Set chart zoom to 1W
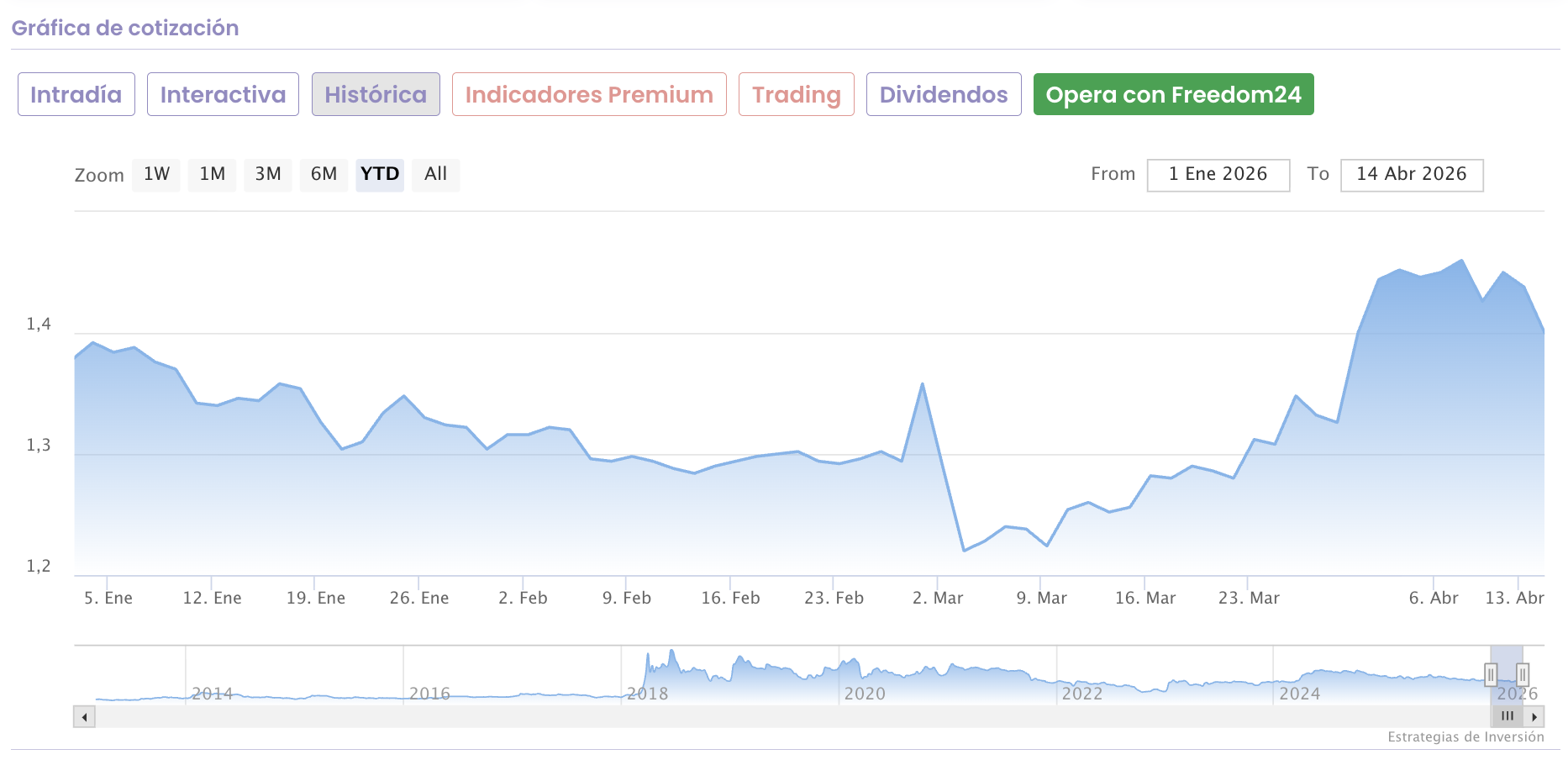1568x760 pixels. pos(156,175)
